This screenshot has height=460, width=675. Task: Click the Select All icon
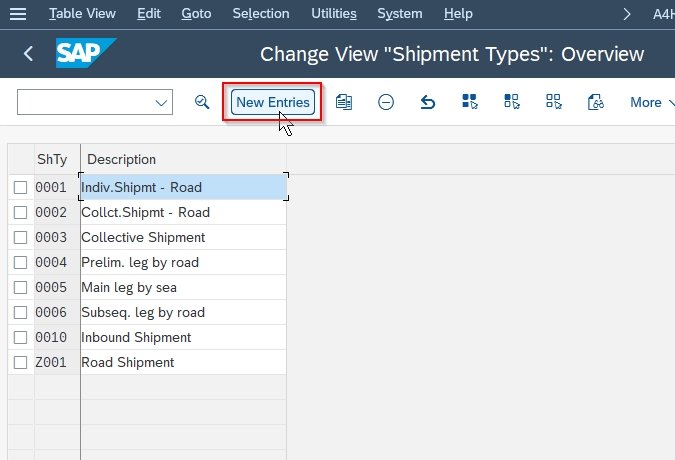tap(469, 102)
